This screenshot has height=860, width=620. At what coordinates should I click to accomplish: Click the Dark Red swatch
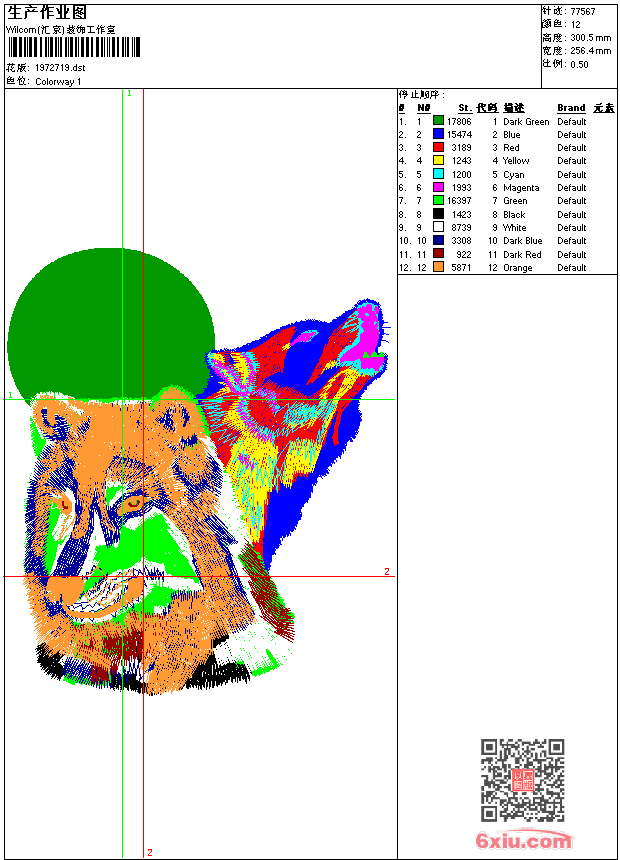[x=438, y=254]
